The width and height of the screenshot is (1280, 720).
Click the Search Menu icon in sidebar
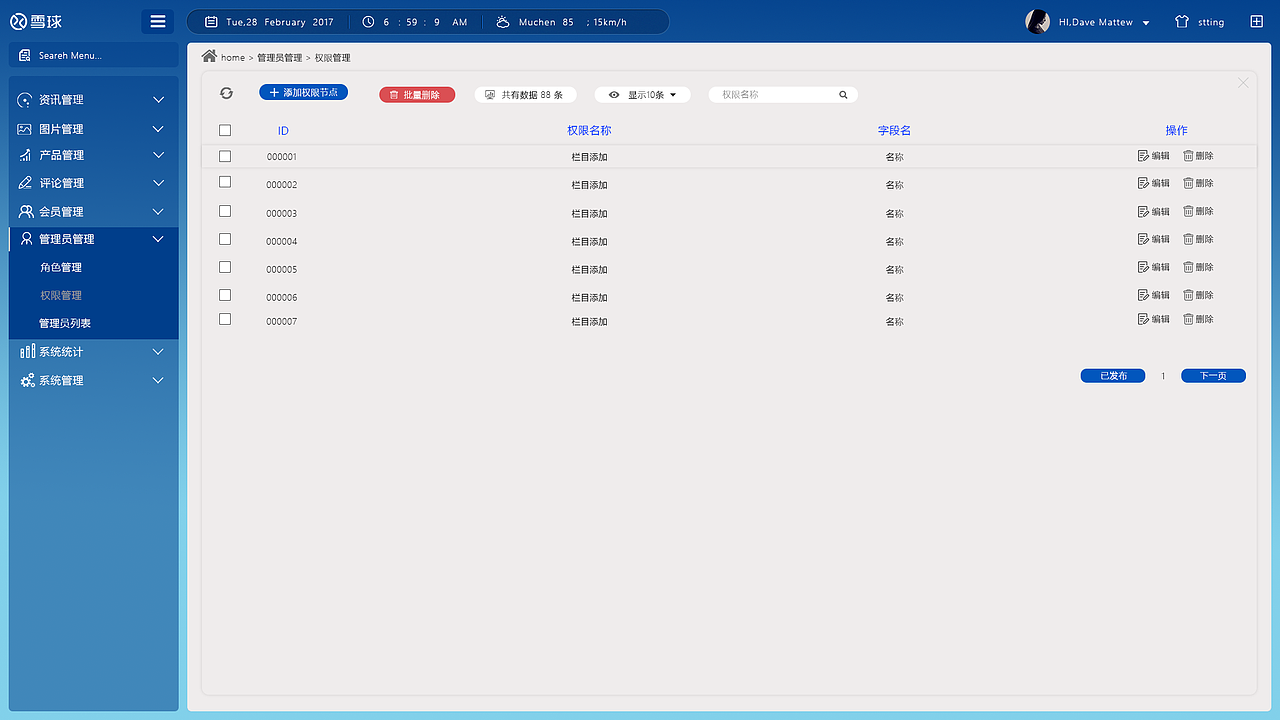click(x=25, y=56)
